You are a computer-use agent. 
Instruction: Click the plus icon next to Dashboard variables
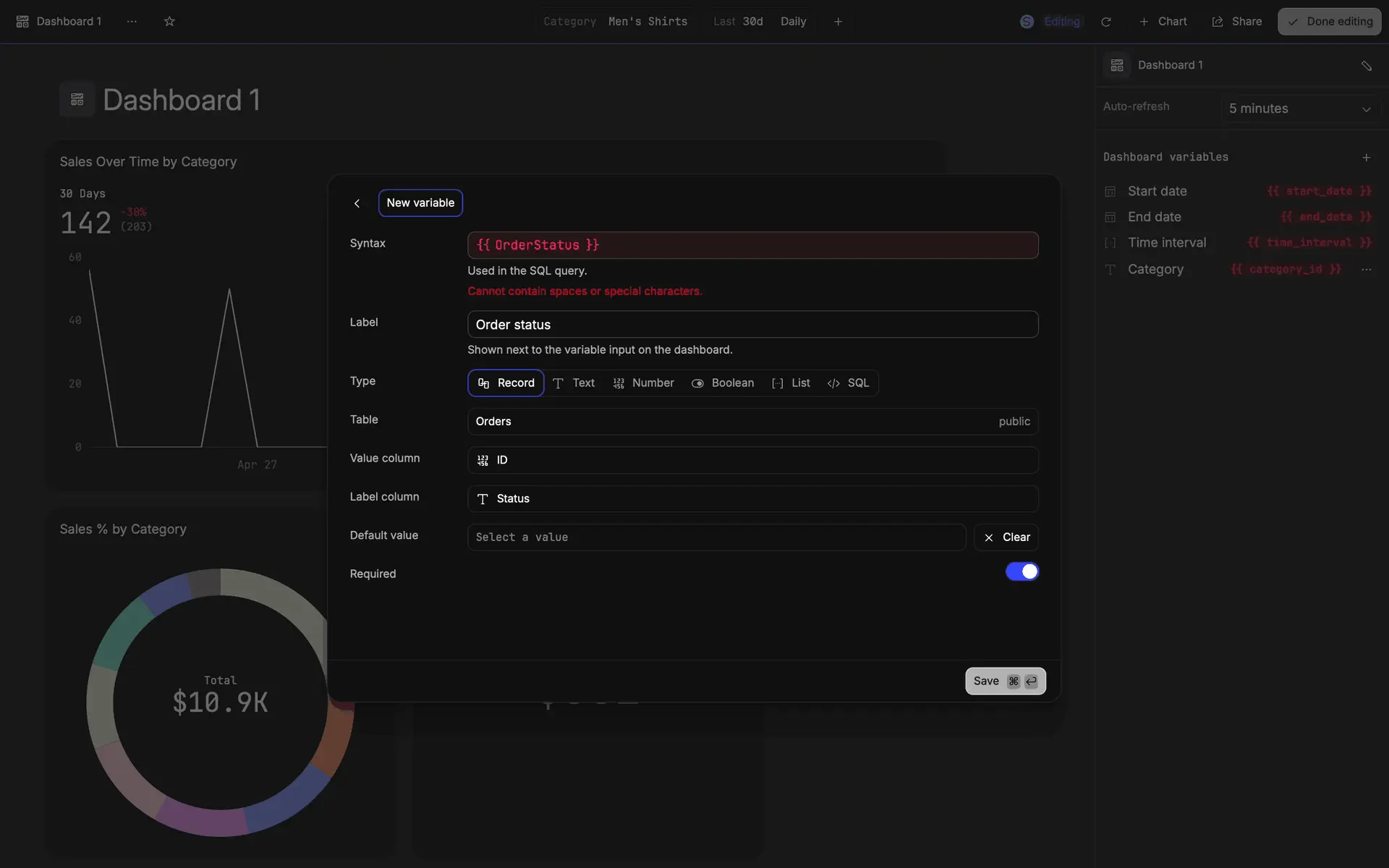(x=1366, y=157)
